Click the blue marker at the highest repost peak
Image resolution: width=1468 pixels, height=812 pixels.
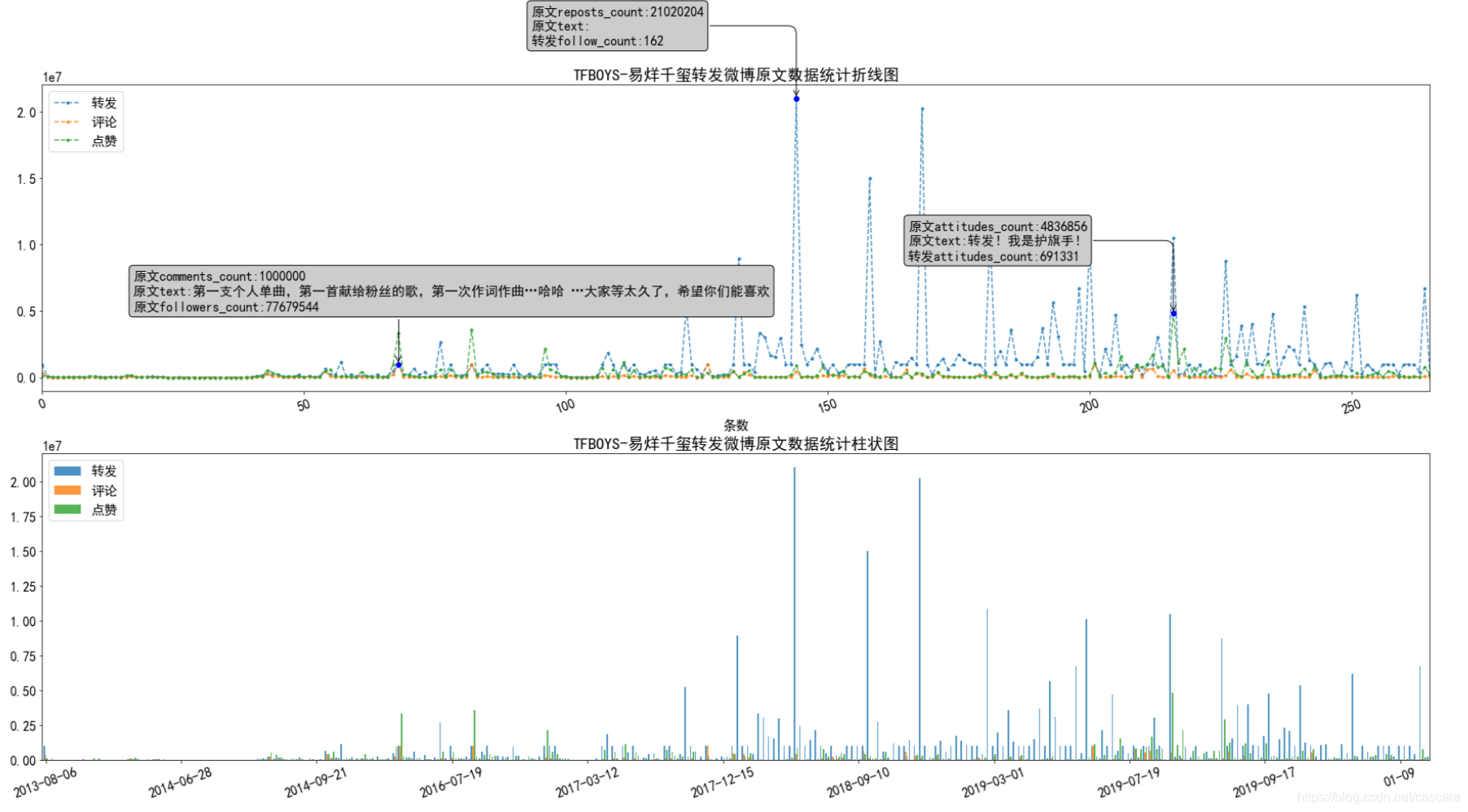coord(797,98)
